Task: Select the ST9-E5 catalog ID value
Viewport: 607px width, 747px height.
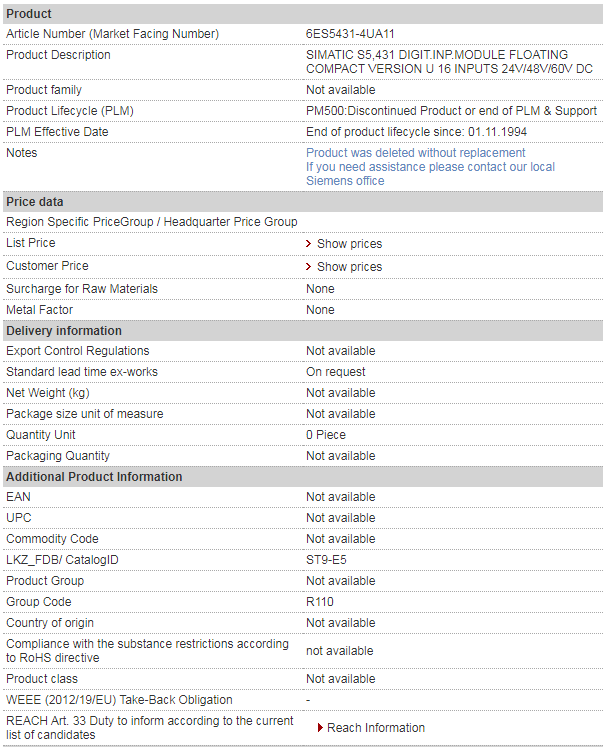Action: 326,560
